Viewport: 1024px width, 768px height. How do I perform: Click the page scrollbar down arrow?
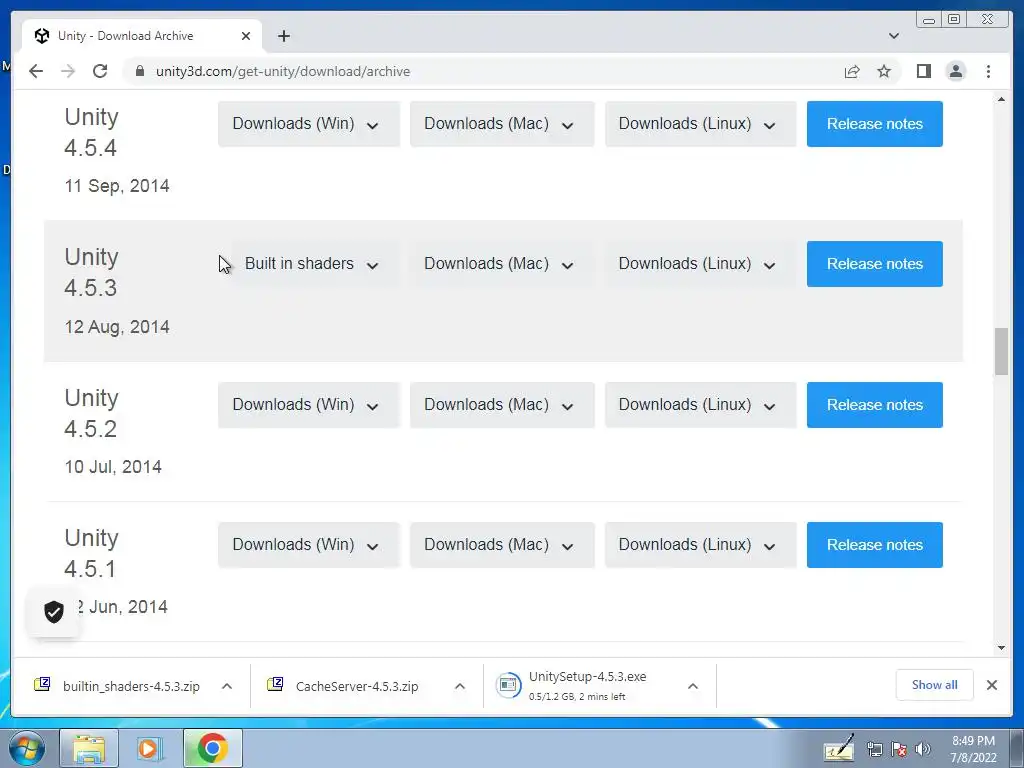pyautogui.click(x=1001, y=648)
